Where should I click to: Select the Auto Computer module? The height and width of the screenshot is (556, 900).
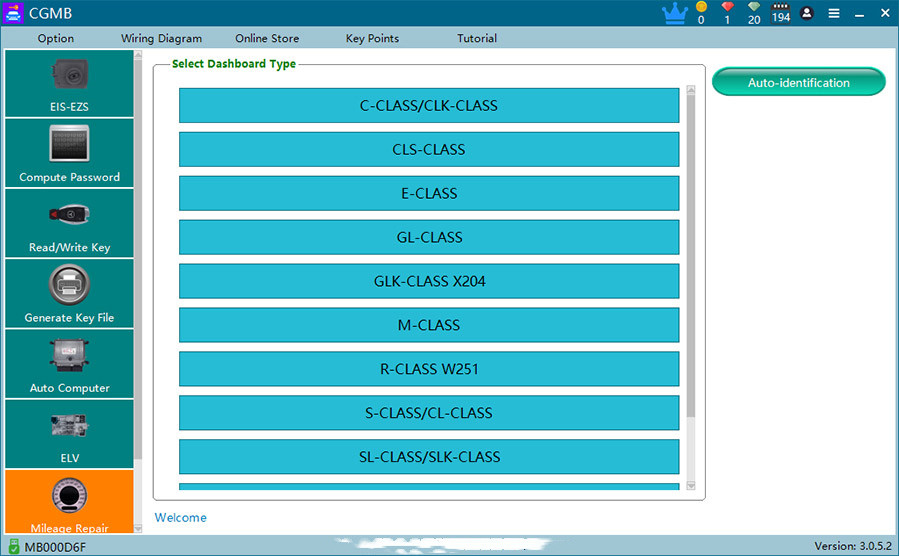69,364
